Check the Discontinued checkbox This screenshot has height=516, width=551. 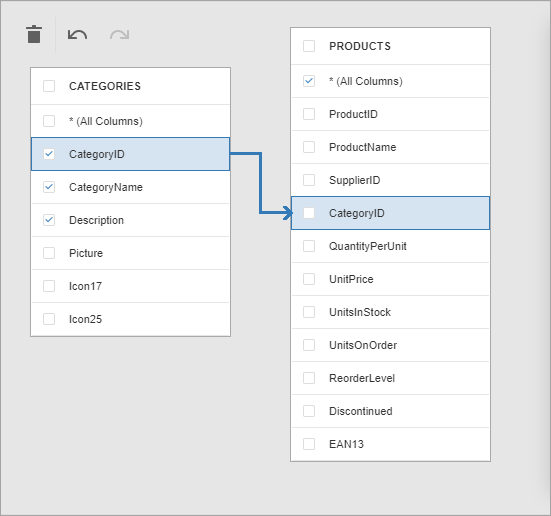point(309,411)
